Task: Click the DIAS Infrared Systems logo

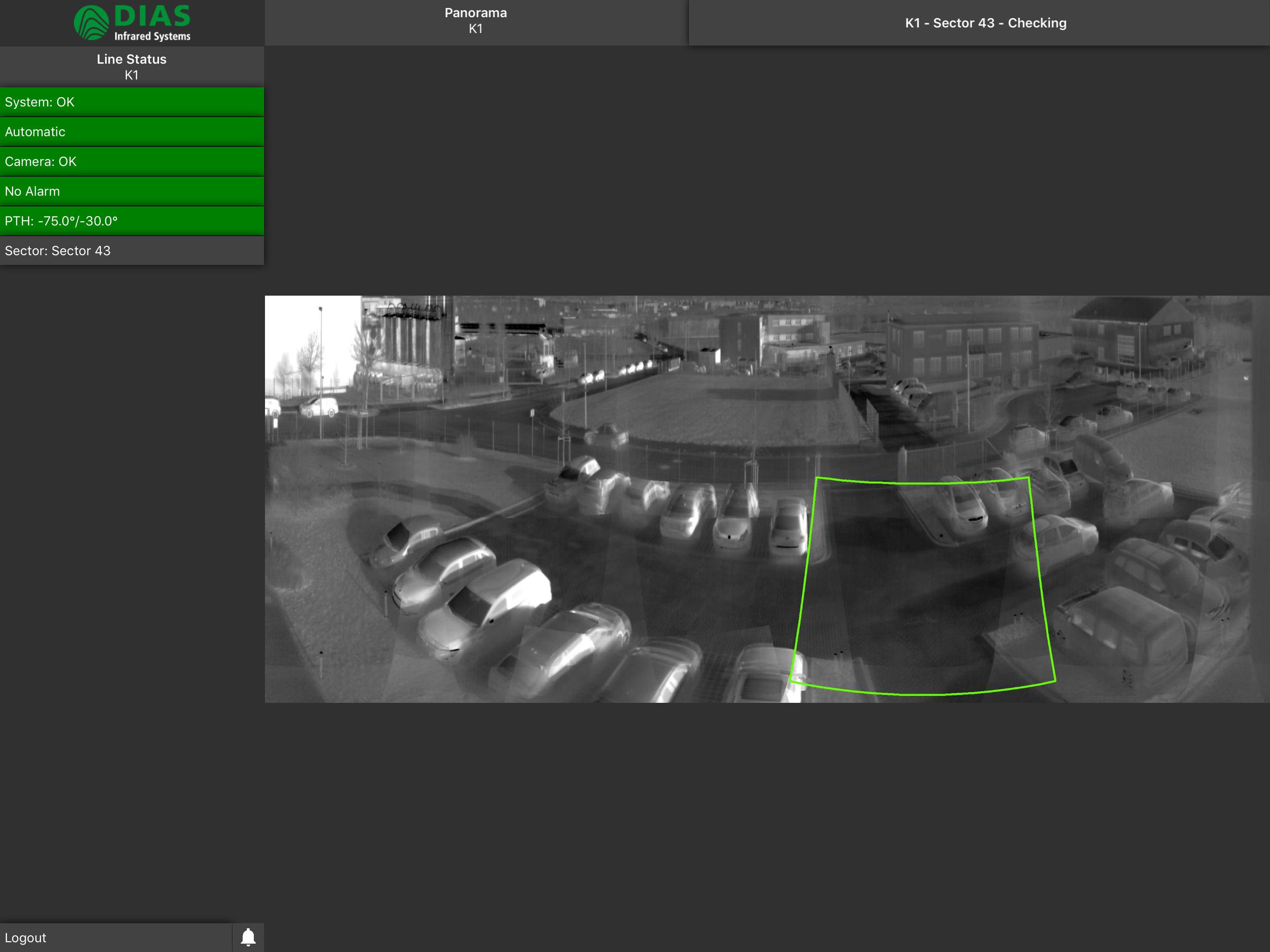Action: [x=132, y=23]
